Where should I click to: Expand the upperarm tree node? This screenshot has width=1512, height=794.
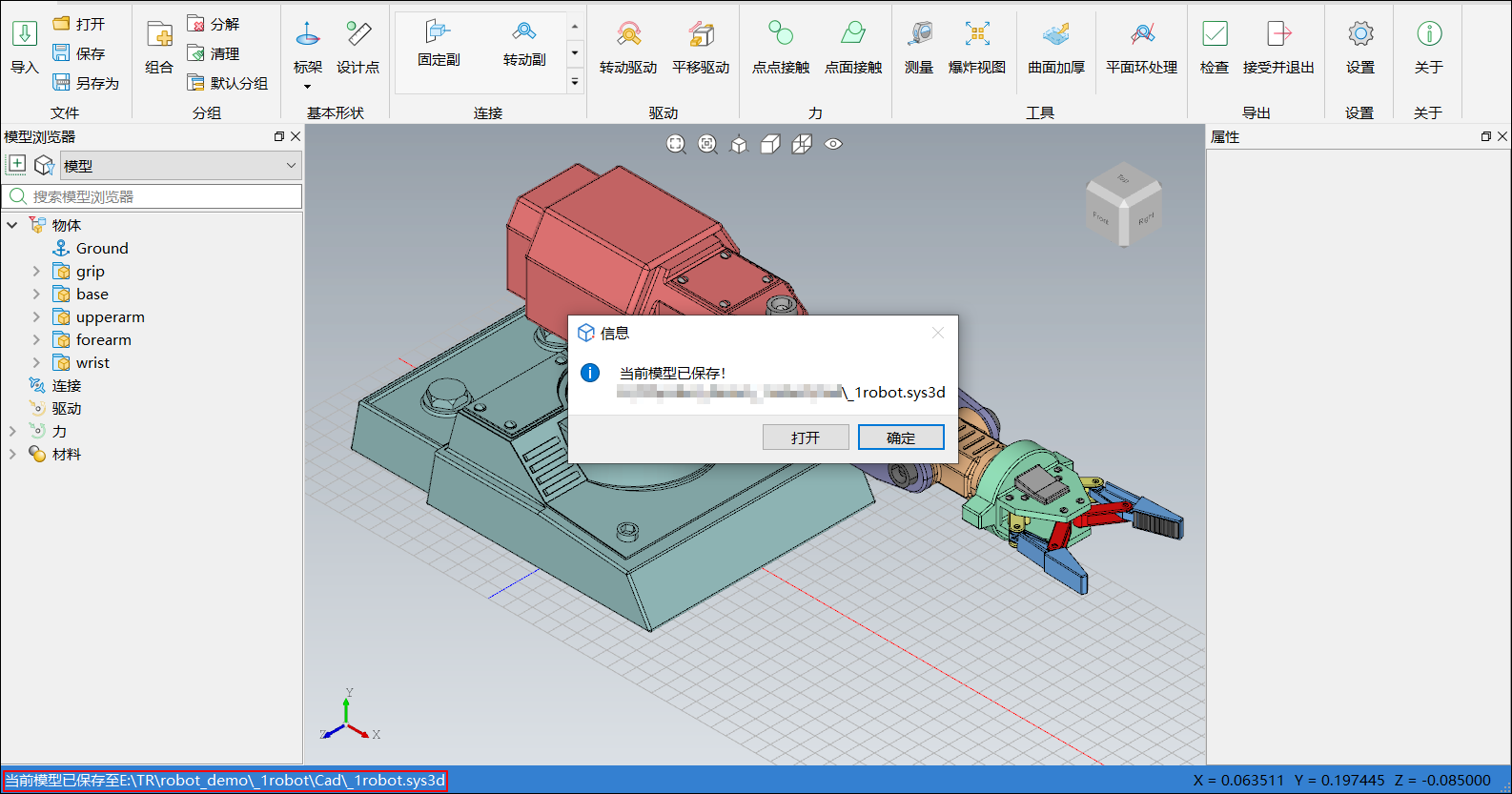(x=36, y=317)
